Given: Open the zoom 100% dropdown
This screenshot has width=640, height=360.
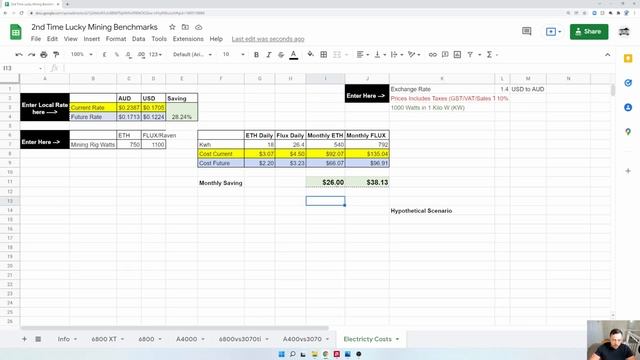Looking at the screenshot, I should coord(82,54).
